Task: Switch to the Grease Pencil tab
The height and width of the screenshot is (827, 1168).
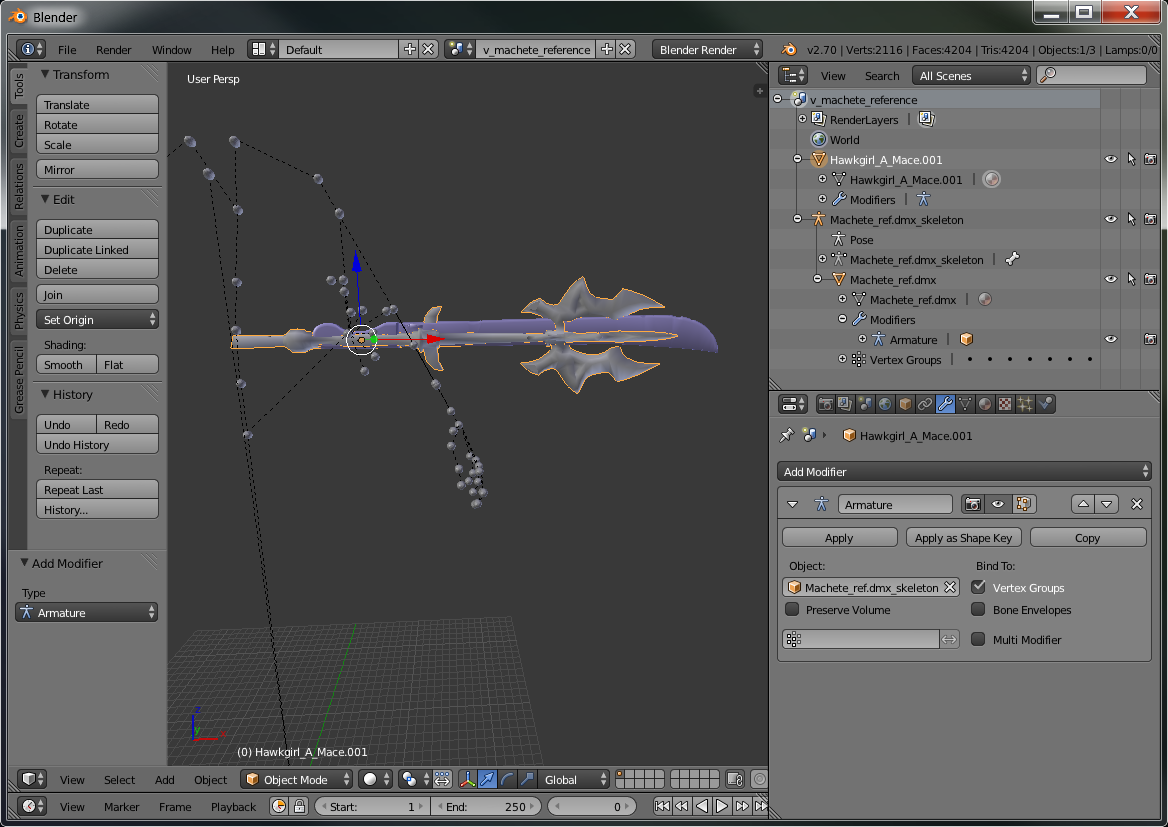Action: (x=19, y=379)
